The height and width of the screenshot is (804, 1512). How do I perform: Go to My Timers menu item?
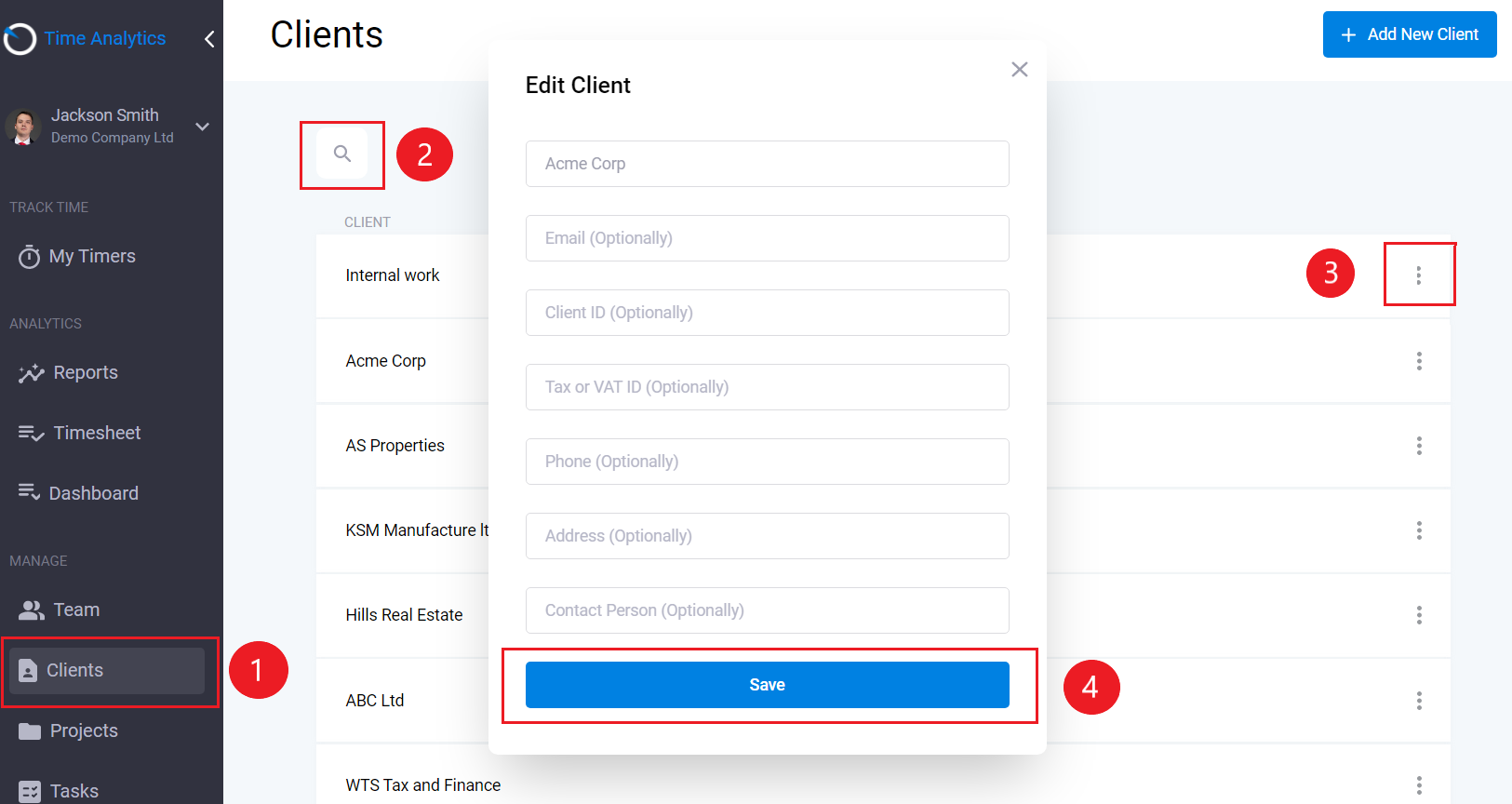[92, 256]
